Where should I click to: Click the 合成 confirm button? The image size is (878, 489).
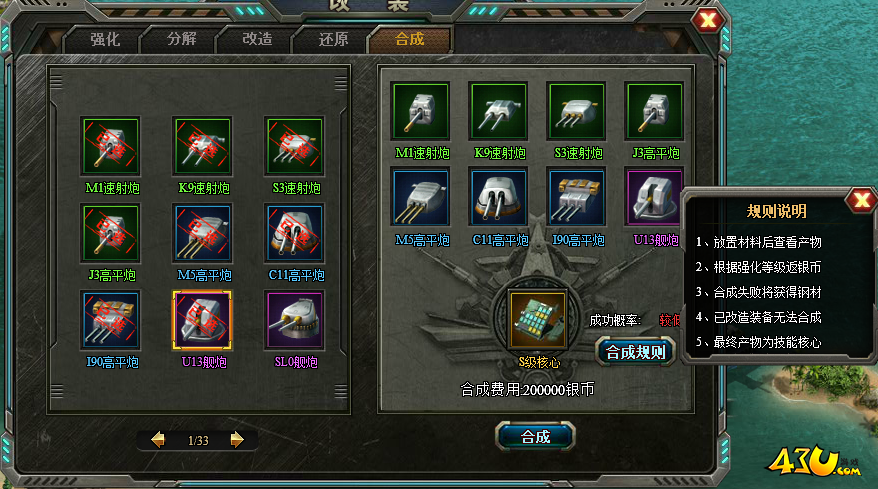[x=535, y=436]
